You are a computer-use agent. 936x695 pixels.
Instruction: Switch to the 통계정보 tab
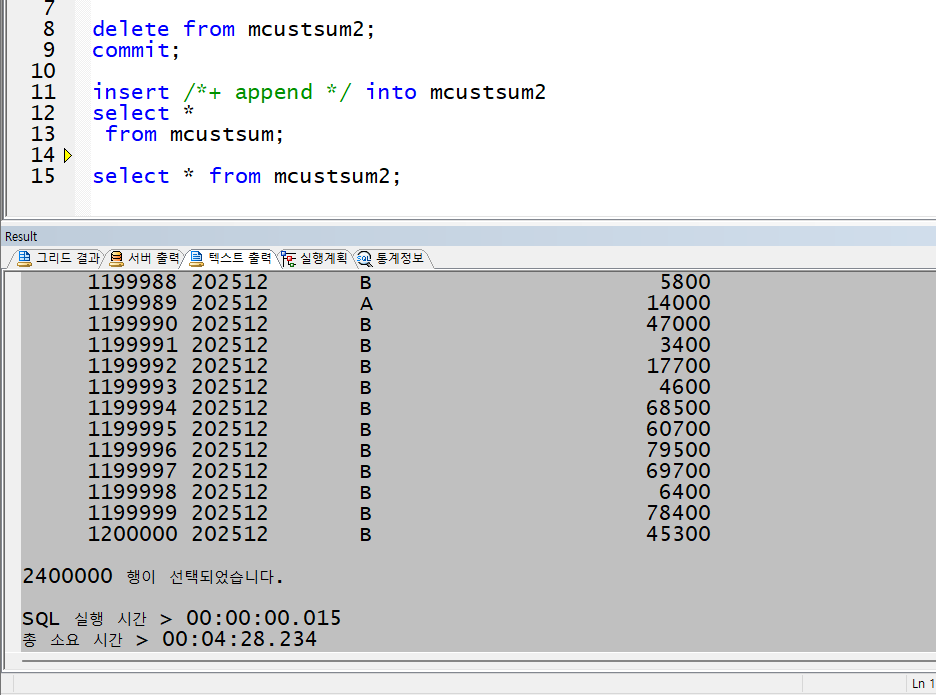point(392,259)
